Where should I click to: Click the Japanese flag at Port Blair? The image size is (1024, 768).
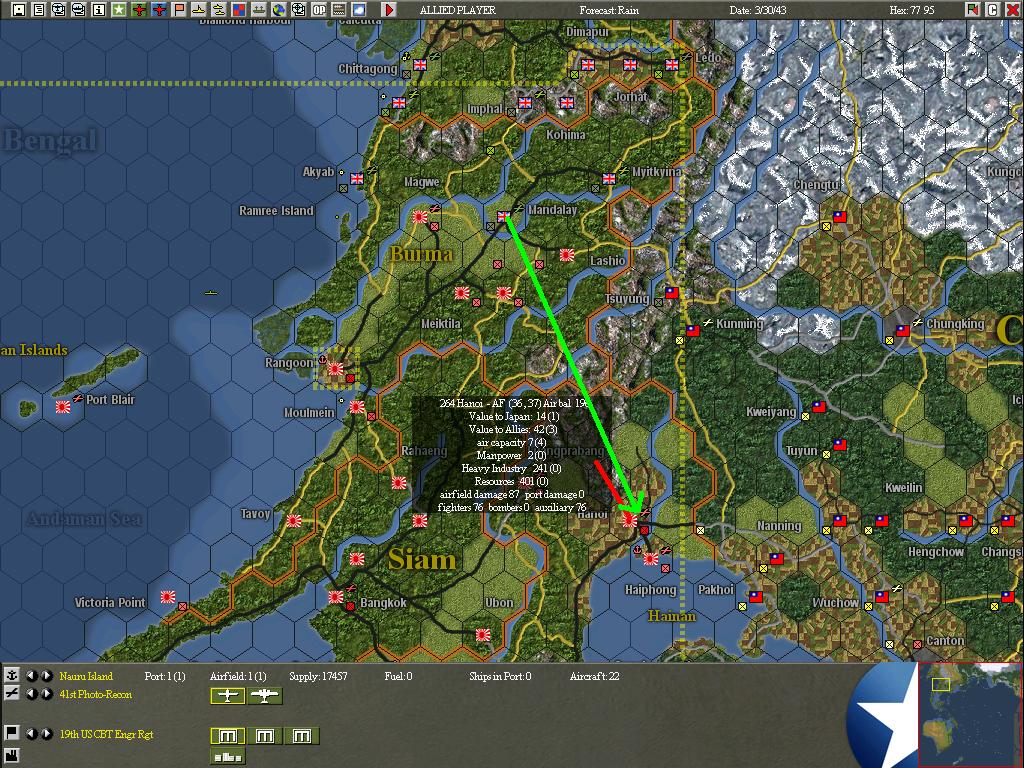(x=63, y=406)
